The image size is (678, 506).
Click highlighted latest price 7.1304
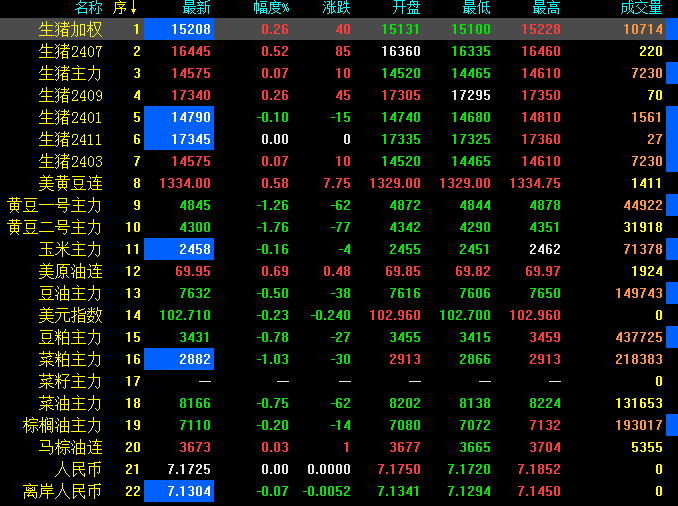tap(179, 491)
